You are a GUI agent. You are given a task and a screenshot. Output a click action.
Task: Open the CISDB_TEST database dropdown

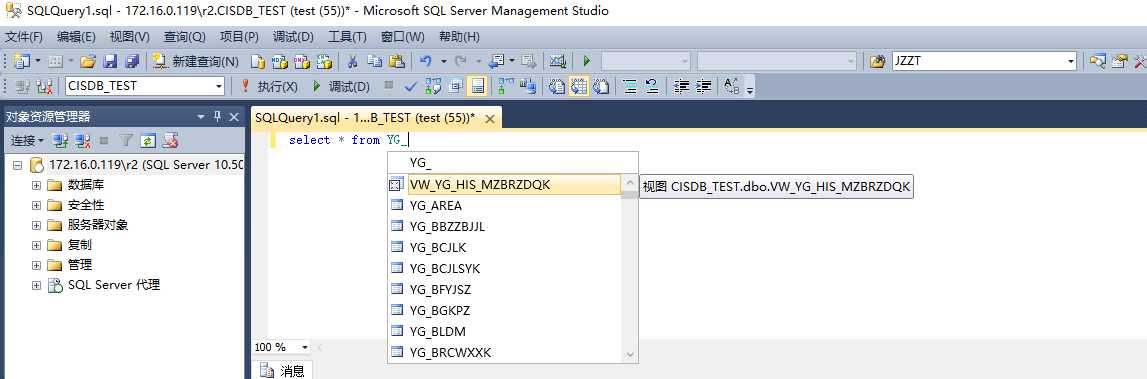pyautogui.click(x=219, y=86)
